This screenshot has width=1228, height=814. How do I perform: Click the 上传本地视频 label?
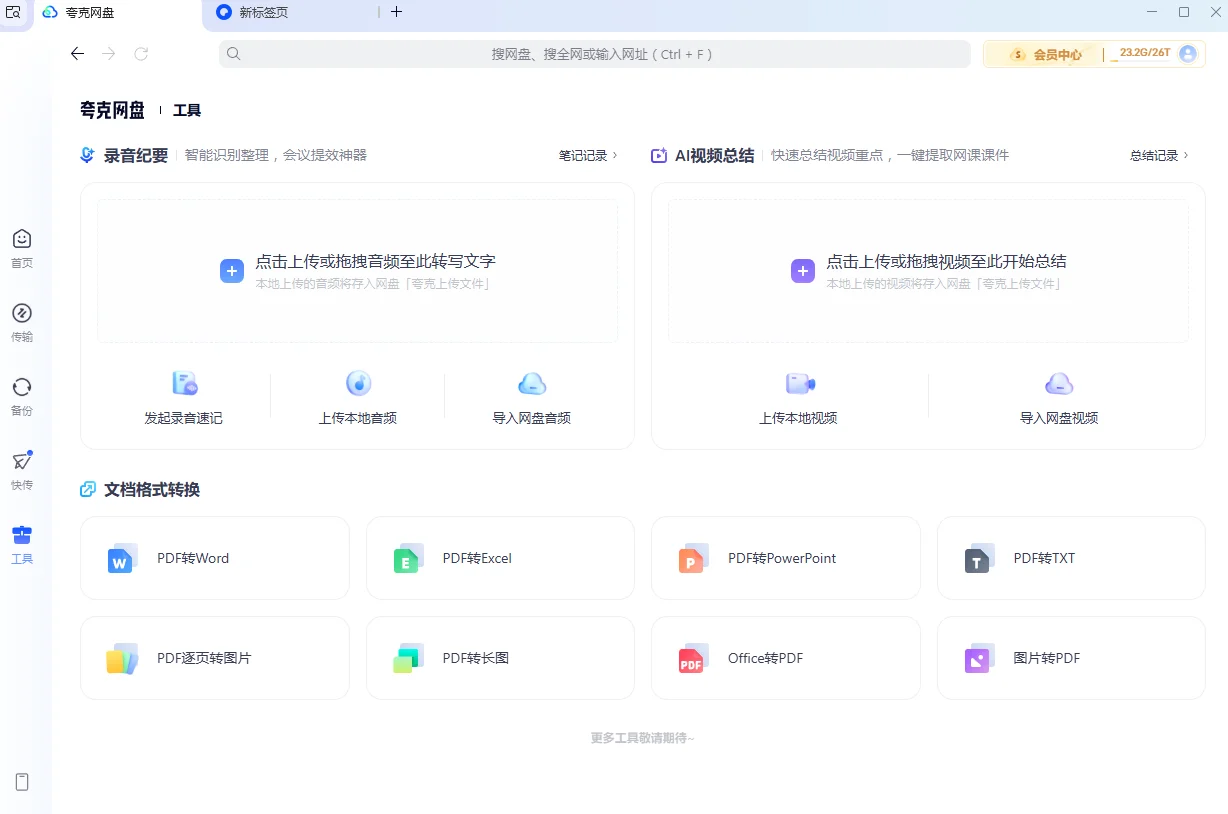click(799, 418)
